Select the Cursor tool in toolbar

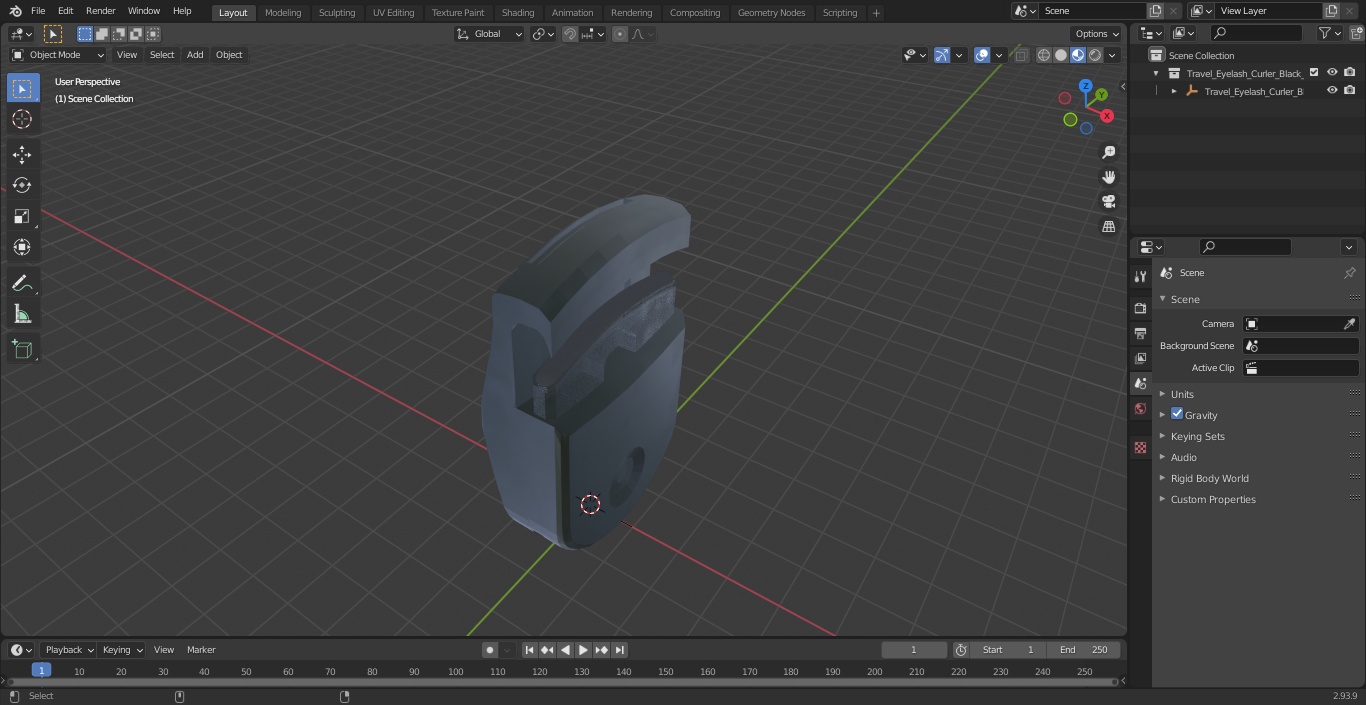(x=22, y=119)
